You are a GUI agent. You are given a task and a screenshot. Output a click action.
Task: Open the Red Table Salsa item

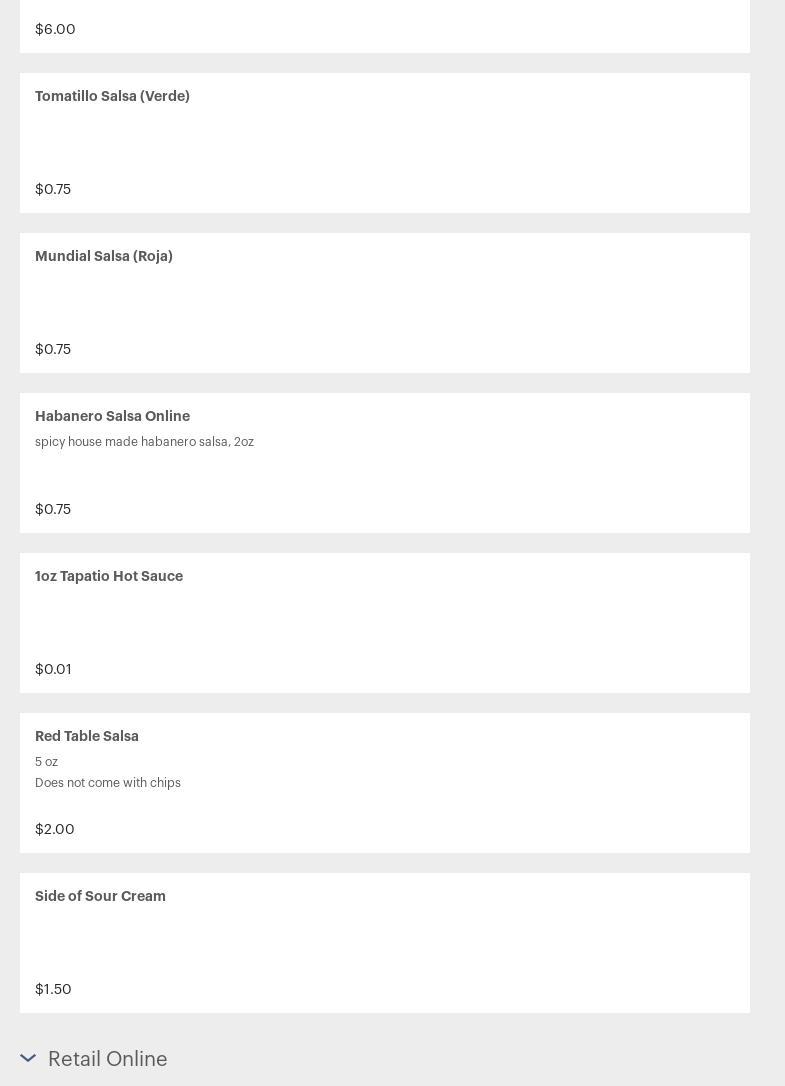[x=87, y=736]
